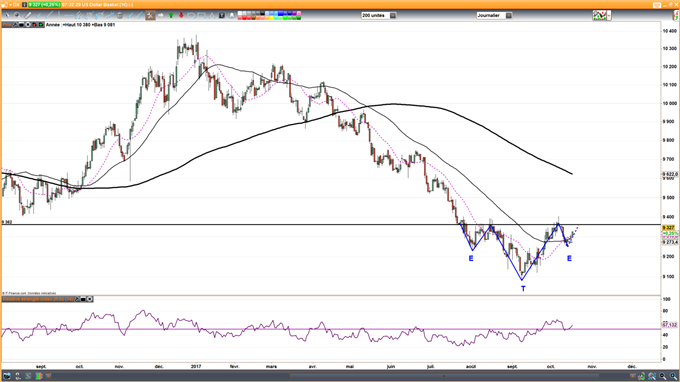Click the Prix panel label

click(7, 25)
